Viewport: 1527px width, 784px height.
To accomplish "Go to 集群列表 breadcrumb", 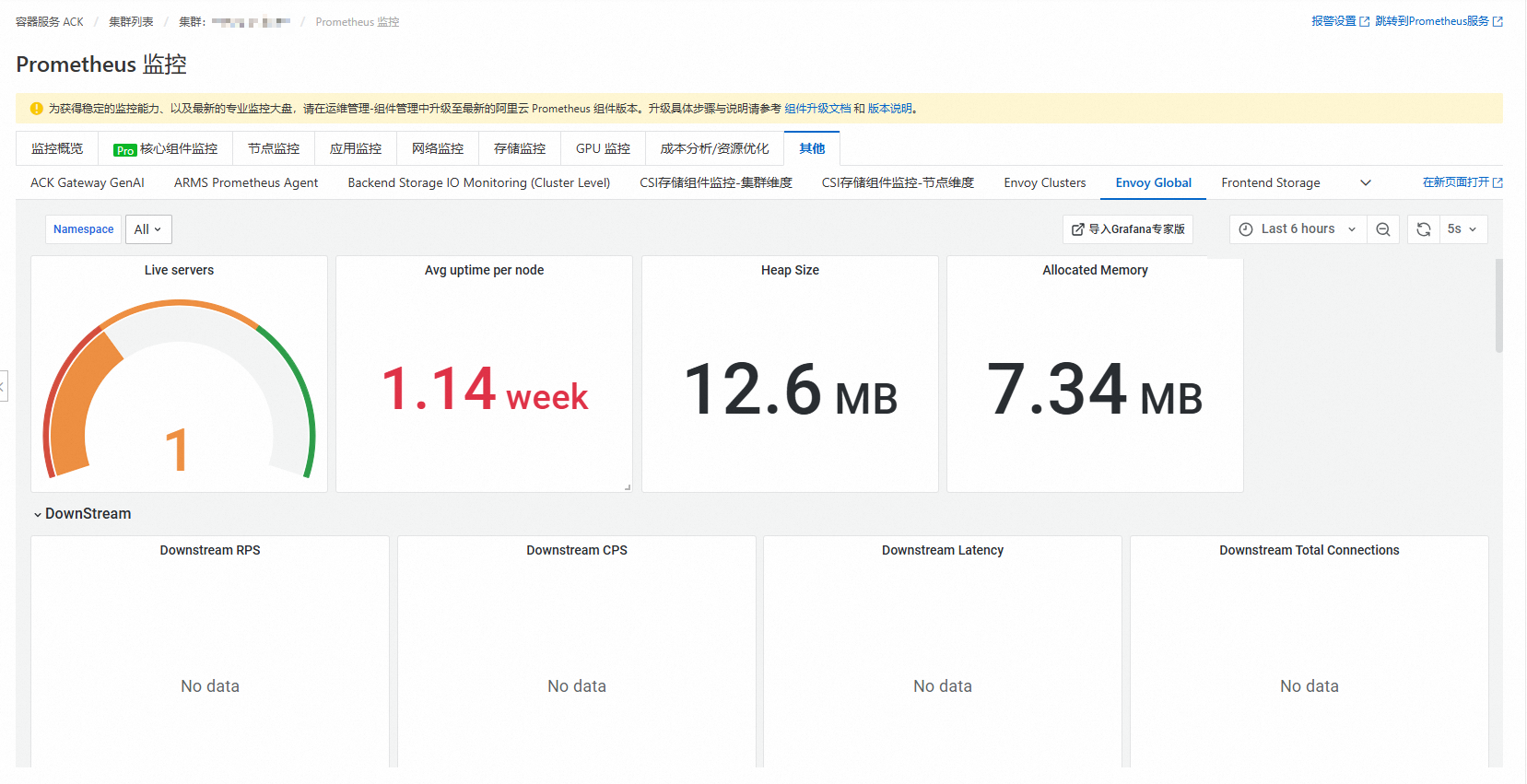I will tap(131, 22).
